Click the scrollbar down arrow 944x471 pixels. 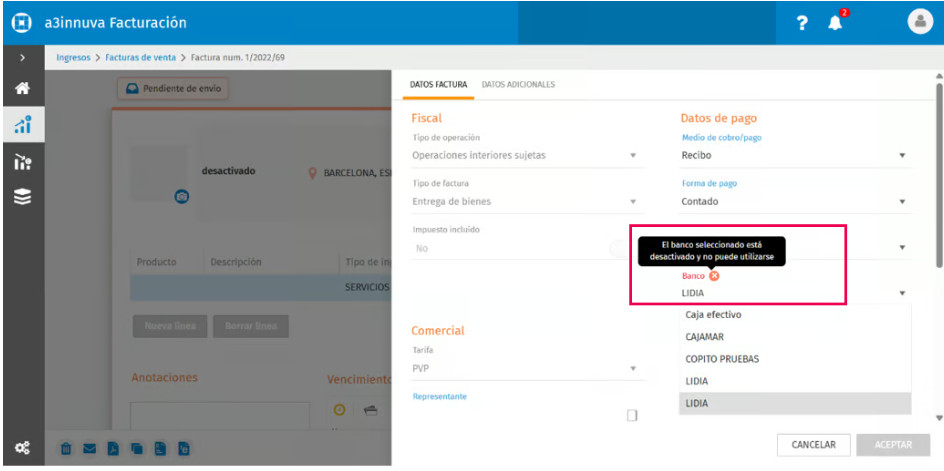click(939, 419)
